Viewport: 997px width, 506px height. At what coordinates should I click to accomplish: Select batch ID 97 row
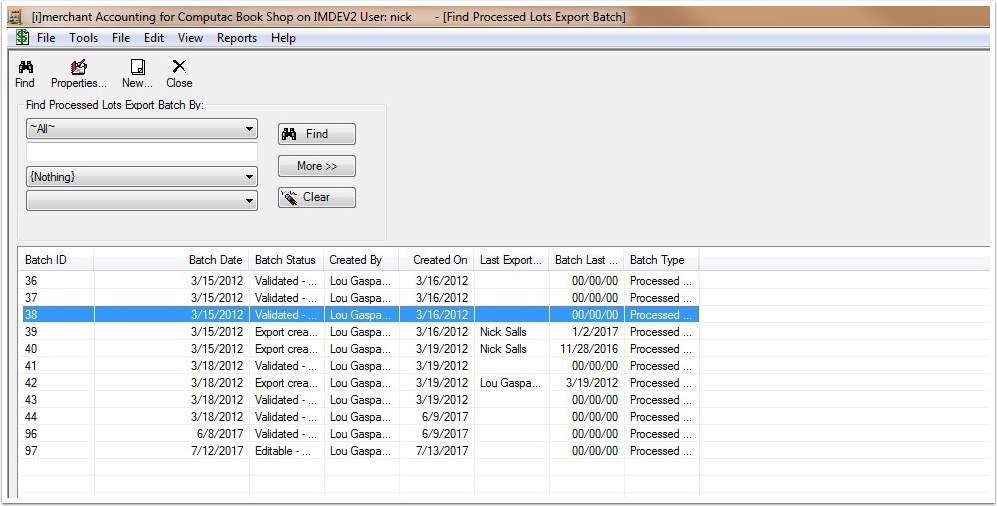point(360,451)
